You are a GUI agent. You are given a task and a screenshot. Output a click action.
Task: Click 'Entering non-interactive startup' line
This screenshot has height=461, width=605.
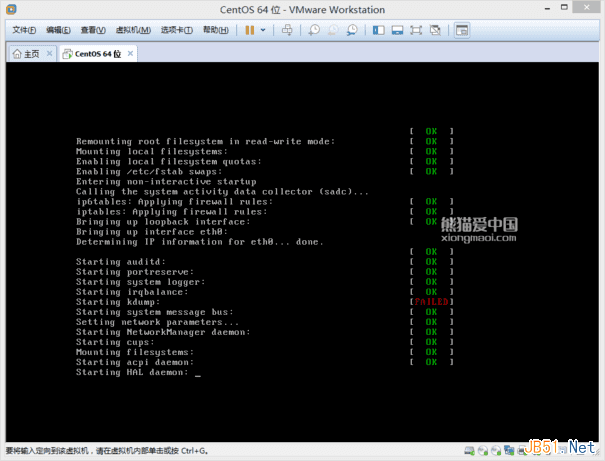click(166, 182)
